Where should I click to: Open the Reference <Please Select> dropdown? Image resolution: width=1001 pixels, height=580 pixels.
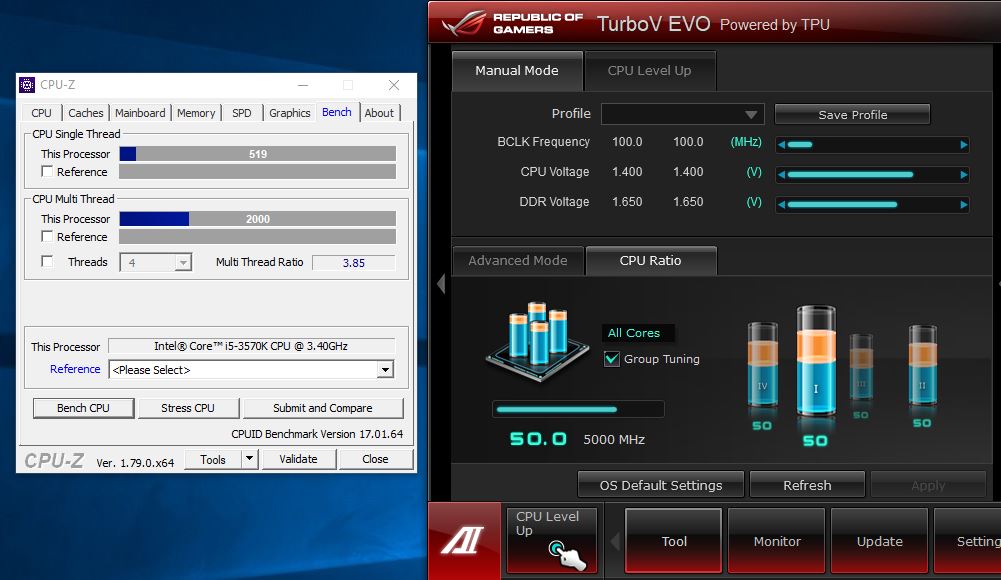point(385,369)
